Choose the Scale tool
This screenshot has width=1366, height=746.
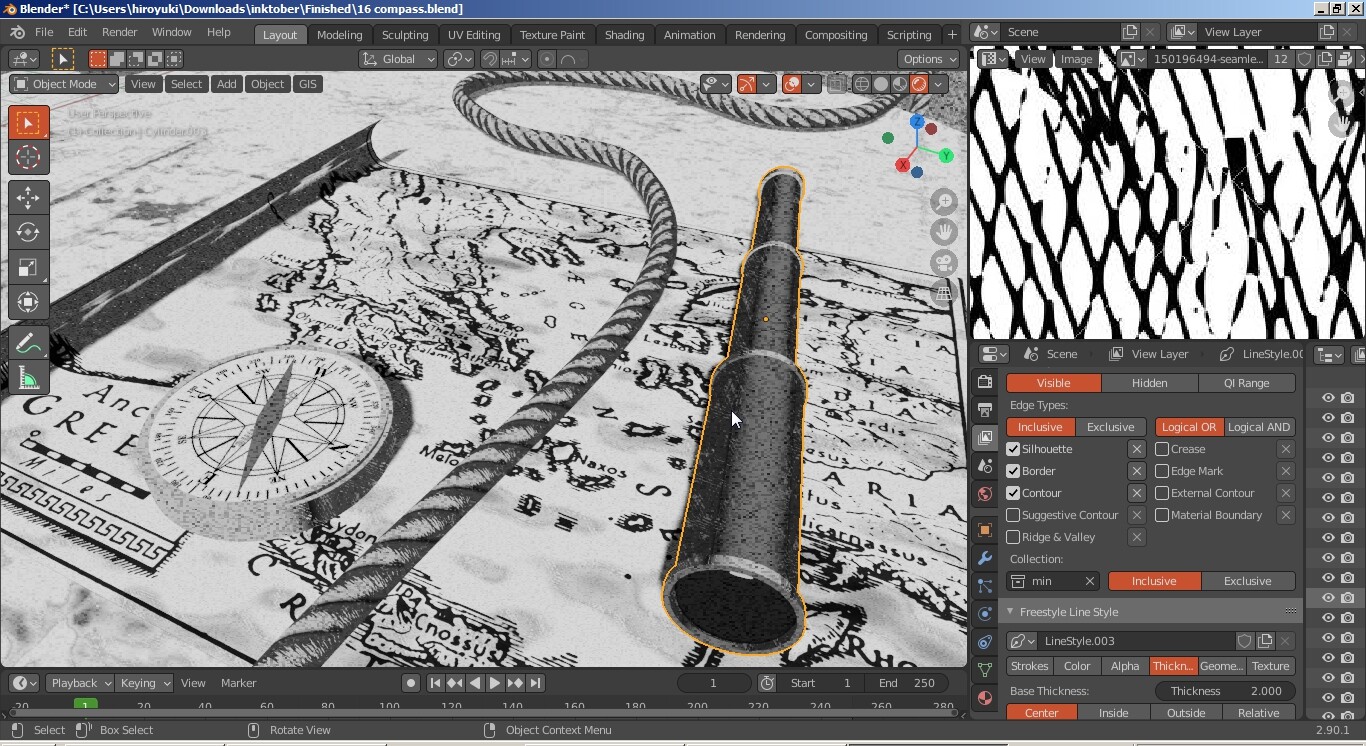click(x=28, y=267)
